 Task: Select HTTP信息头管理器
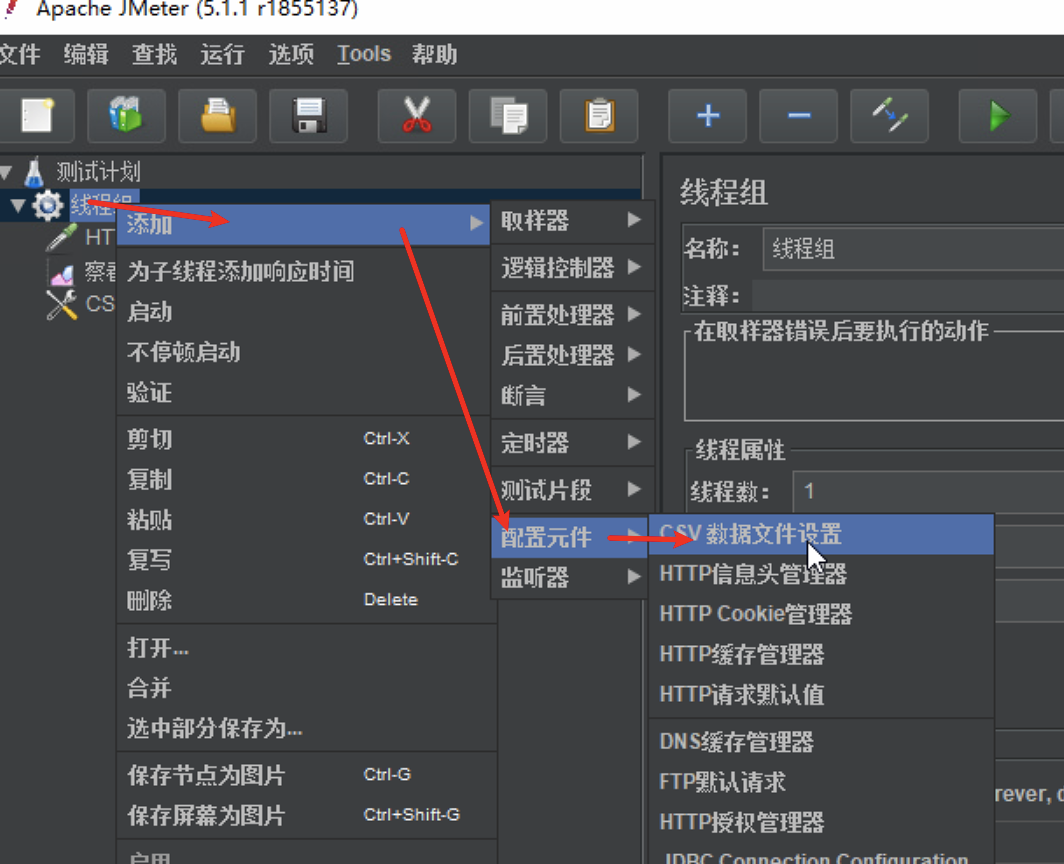(x=822, y=574)
